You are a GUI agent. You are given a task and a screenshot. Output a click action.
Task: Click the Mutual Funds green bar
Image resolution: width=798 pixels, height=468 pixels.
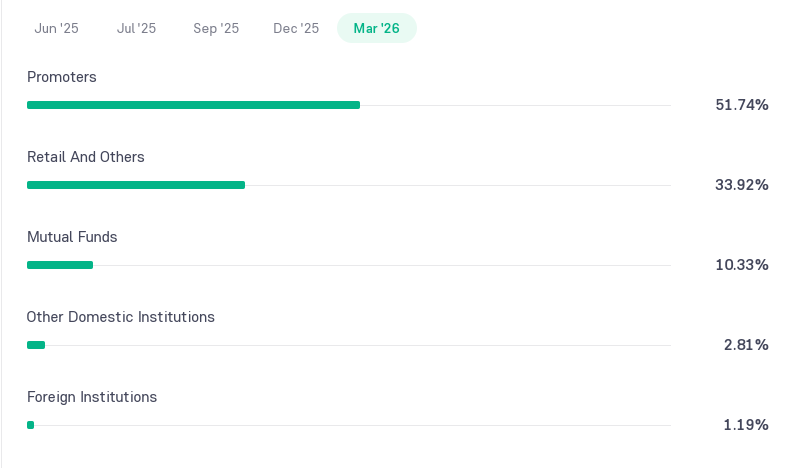point(60,265)
